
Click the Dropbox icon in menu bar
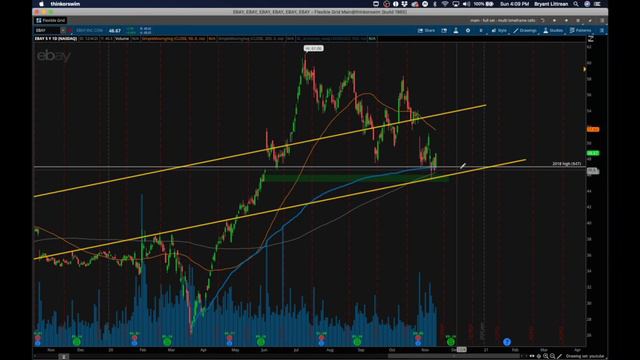[405, 4]
